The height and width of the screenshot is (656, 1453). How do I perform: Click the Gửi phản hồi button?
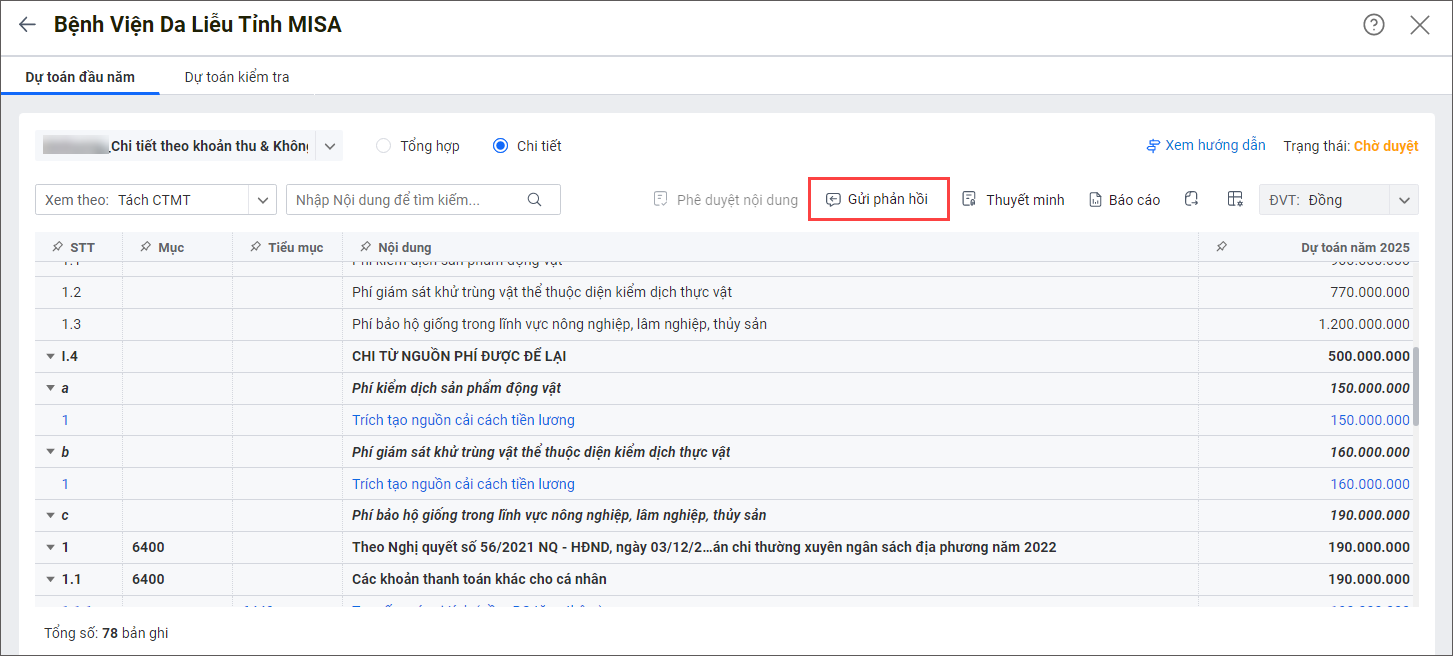878,199
